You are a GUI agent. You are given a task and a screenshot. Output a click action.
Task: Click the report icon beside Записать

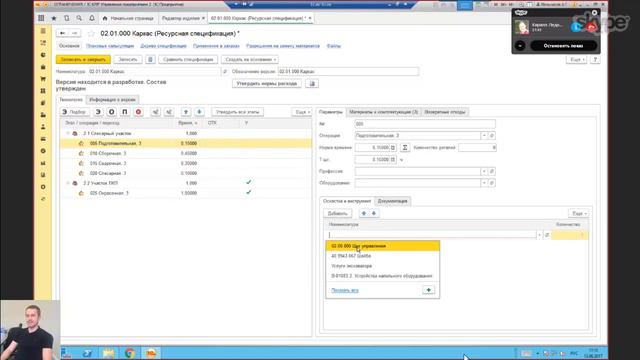(150, 60)
